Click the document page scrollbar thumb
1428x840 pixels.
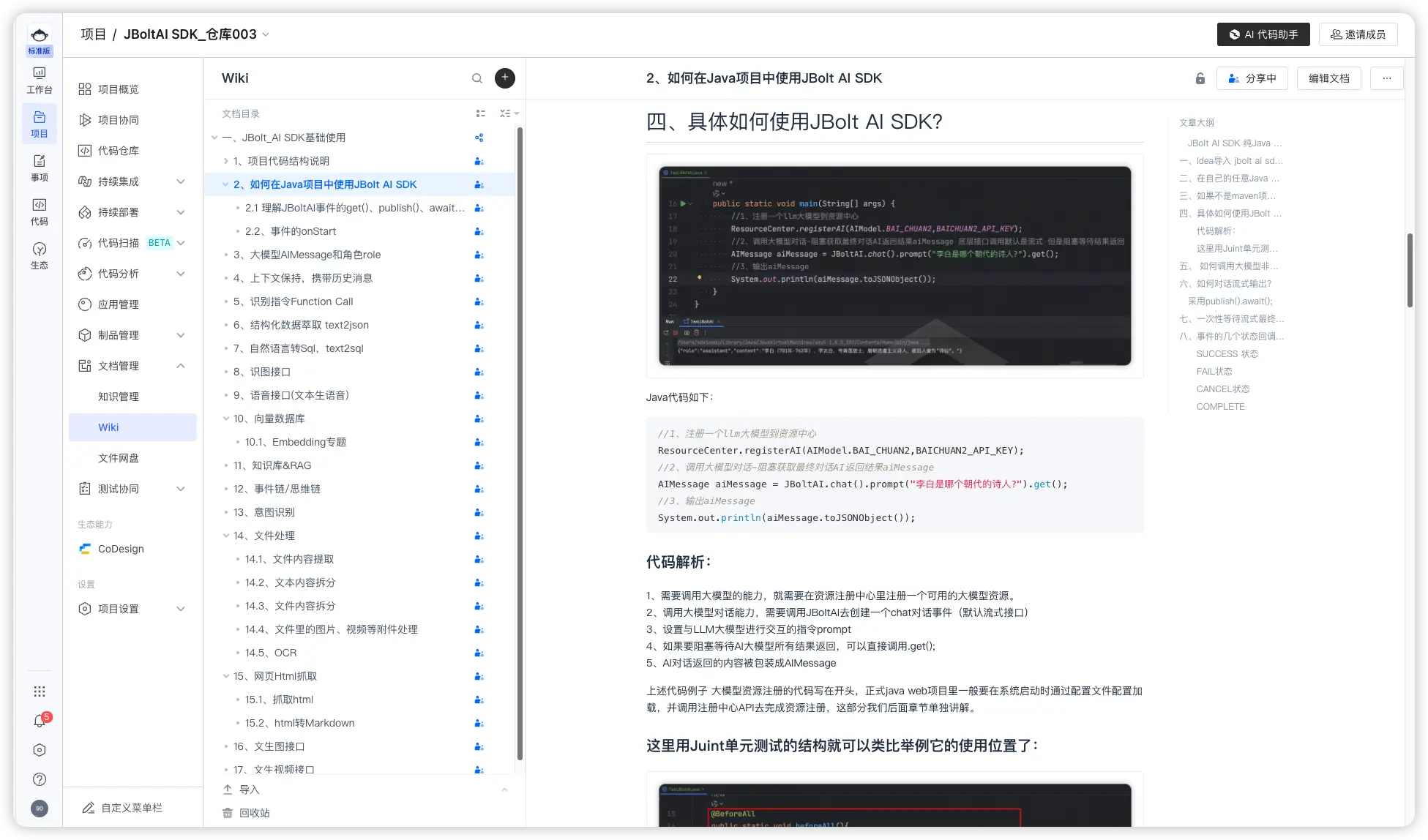click(x=1410, y=269)
